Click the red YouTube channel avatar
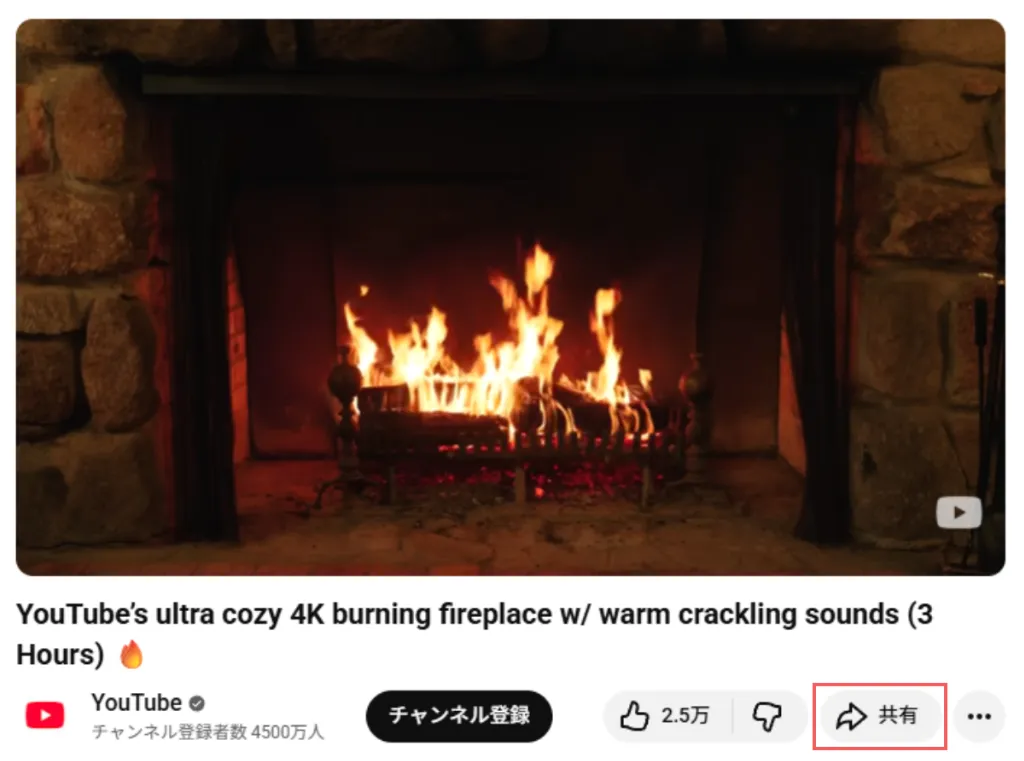The image size is (1024, 761). point(45,715)
